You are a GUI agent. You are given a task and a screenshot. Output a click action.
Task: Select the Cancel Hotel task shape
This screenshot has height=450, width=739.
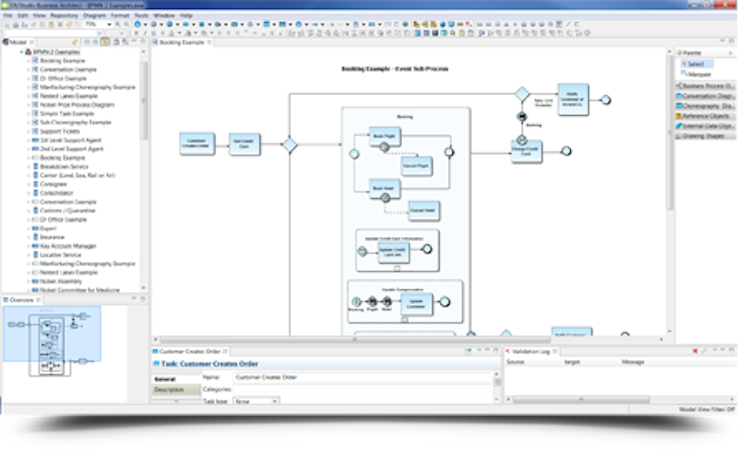[424, 210]
